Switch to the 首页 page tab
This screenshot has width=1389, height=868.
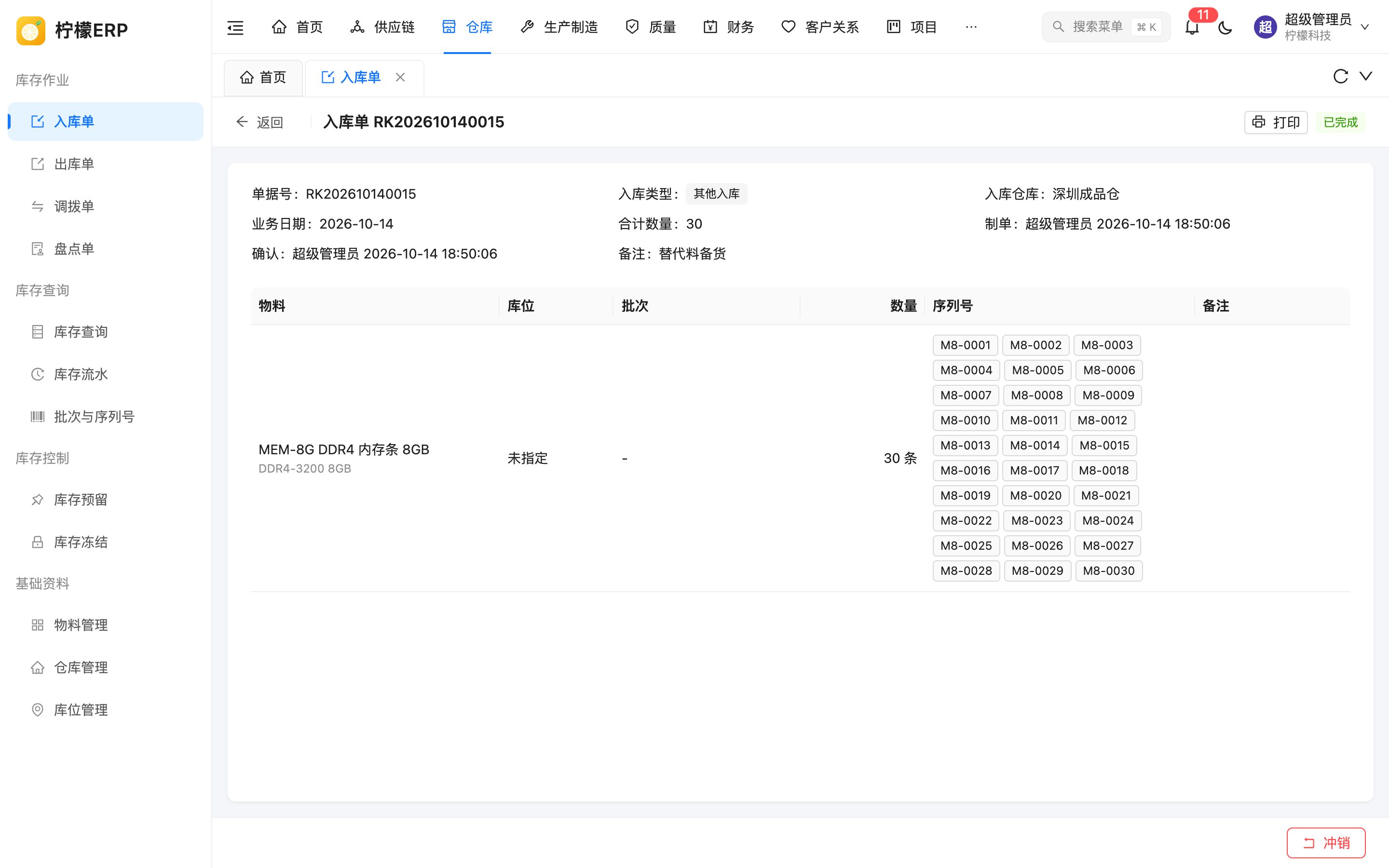(263, 77)
